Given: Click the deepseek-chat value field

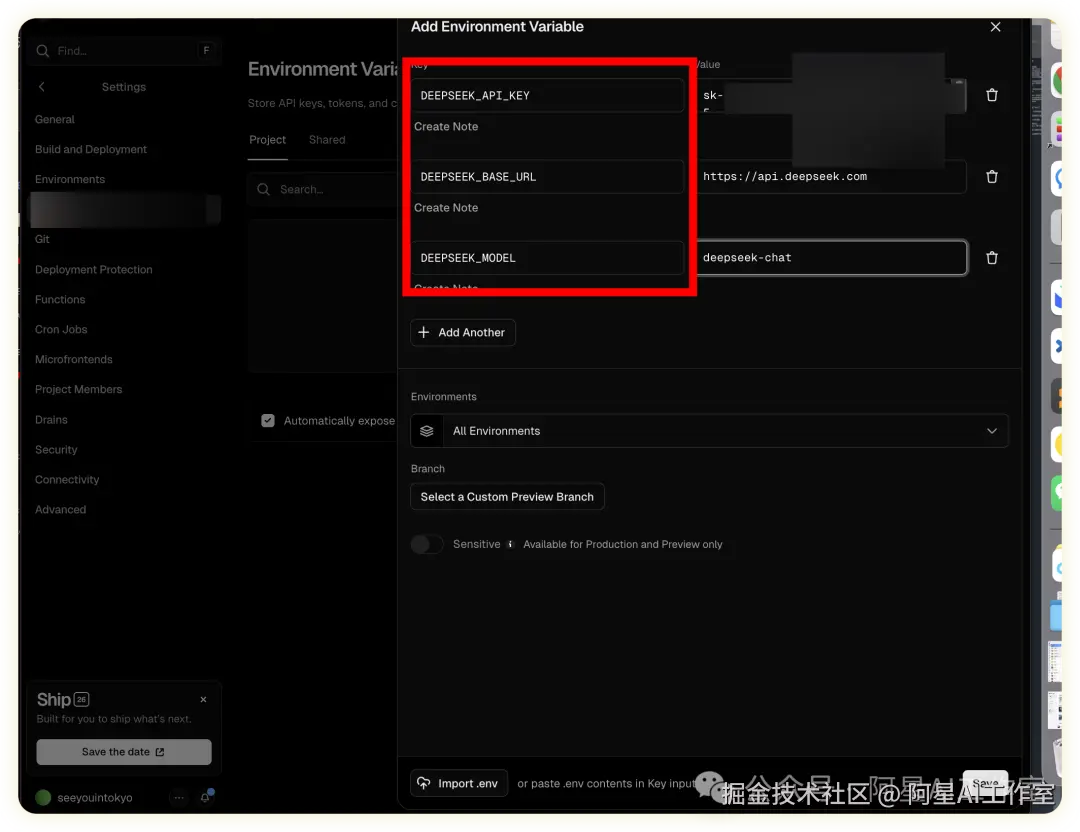Looking at the screenshot, I should (x=831, y=258).
